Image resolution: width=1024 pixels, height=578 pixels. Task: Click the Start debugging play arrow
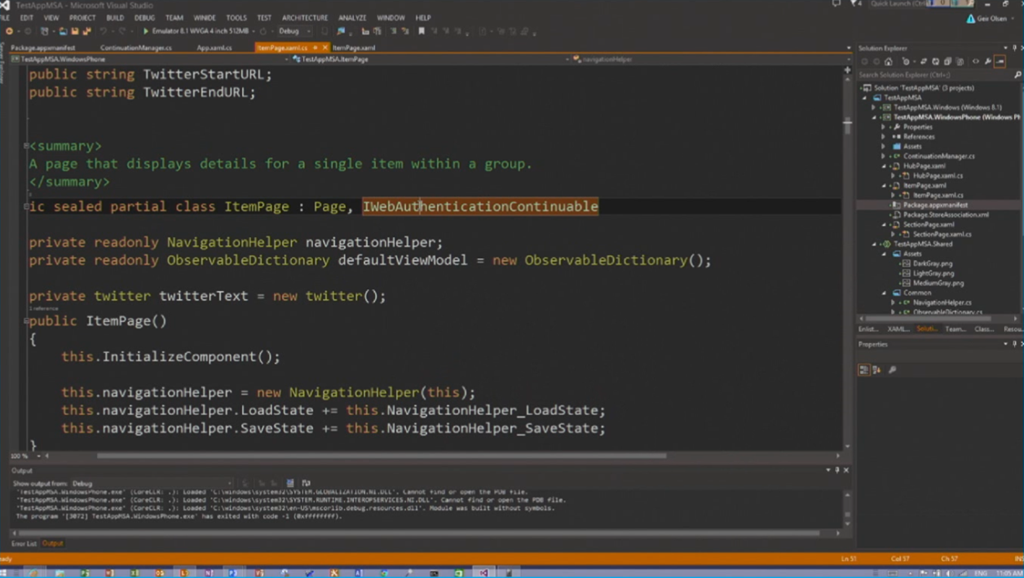click(x=146, y=31)
